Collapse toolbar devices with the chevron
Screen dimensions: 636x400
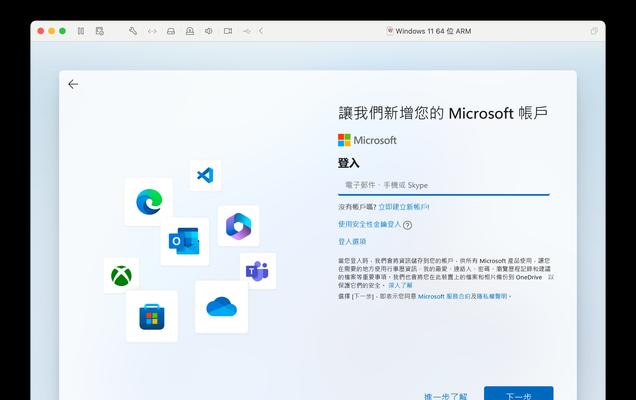[x=261, y=31]
